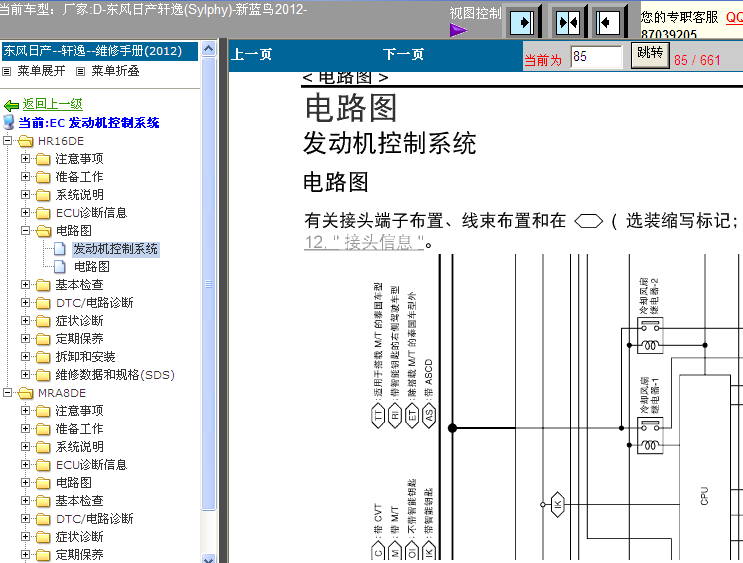This screenshot has height=563, width=743.
Task: Open the 接头信息 hyperlink
Action: click(364, 242)
